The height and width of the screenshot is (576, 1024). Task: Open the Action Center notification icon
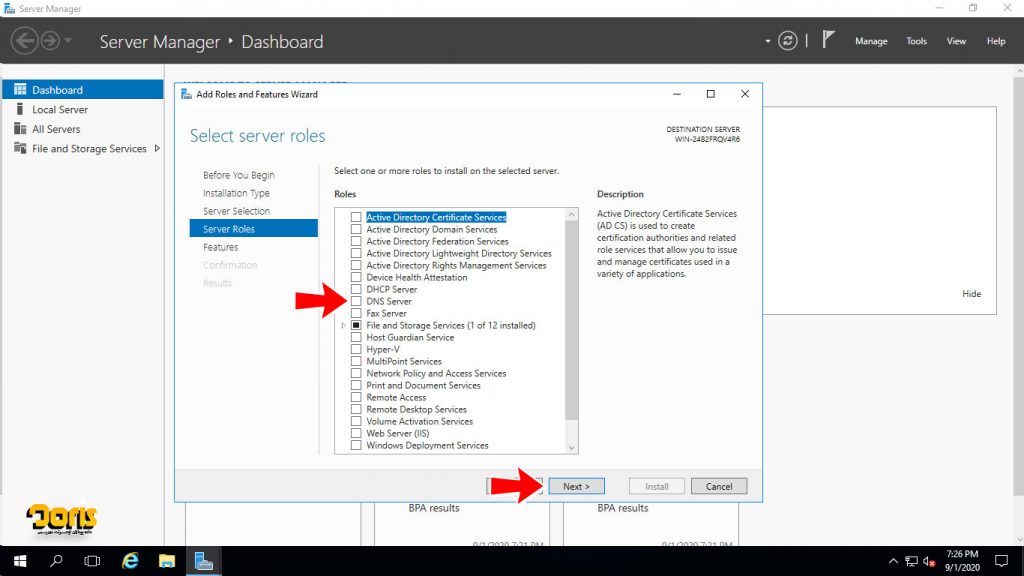[x=1001, y=561]
